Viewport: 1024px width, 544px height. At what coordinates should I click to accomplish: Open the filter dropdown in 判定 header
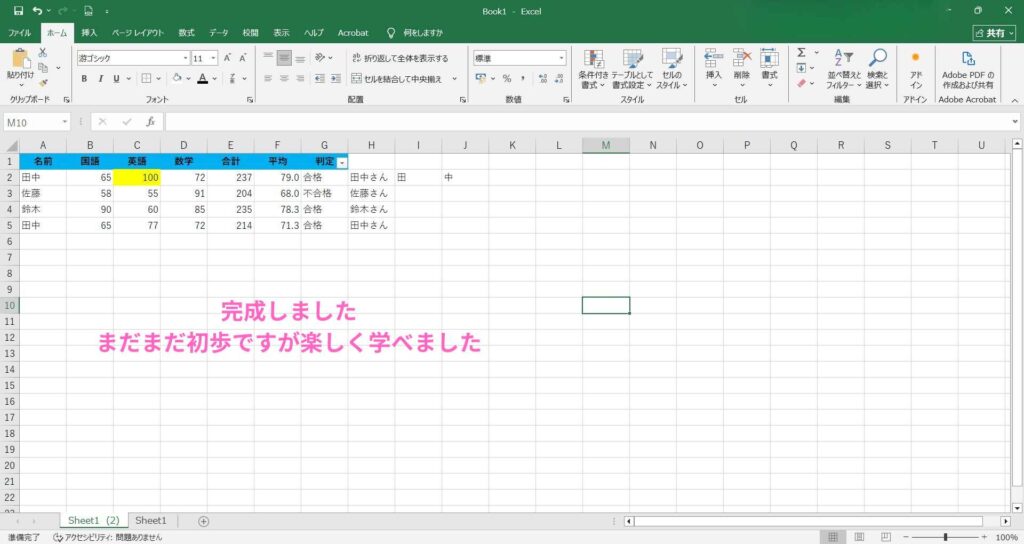(342, 162)
